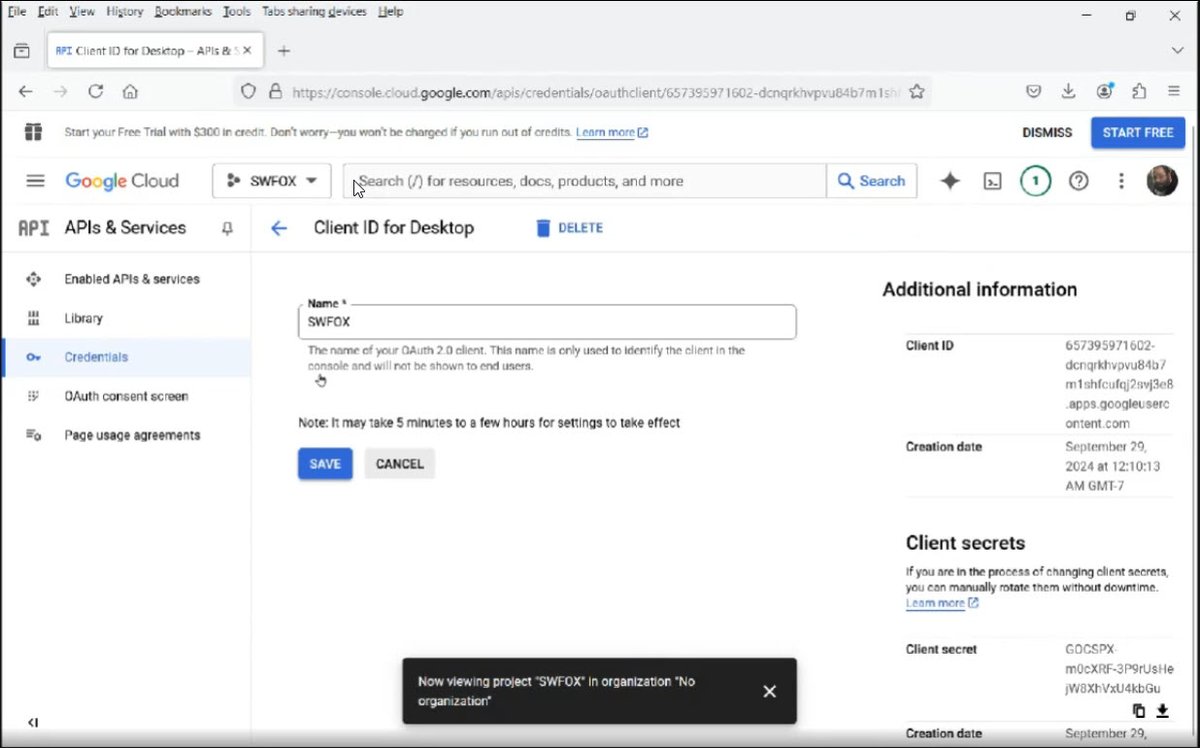Screen dimensions: 1200x748
Task: Open the three-dot settings and utilities menu
Action: click(1121, 181)
